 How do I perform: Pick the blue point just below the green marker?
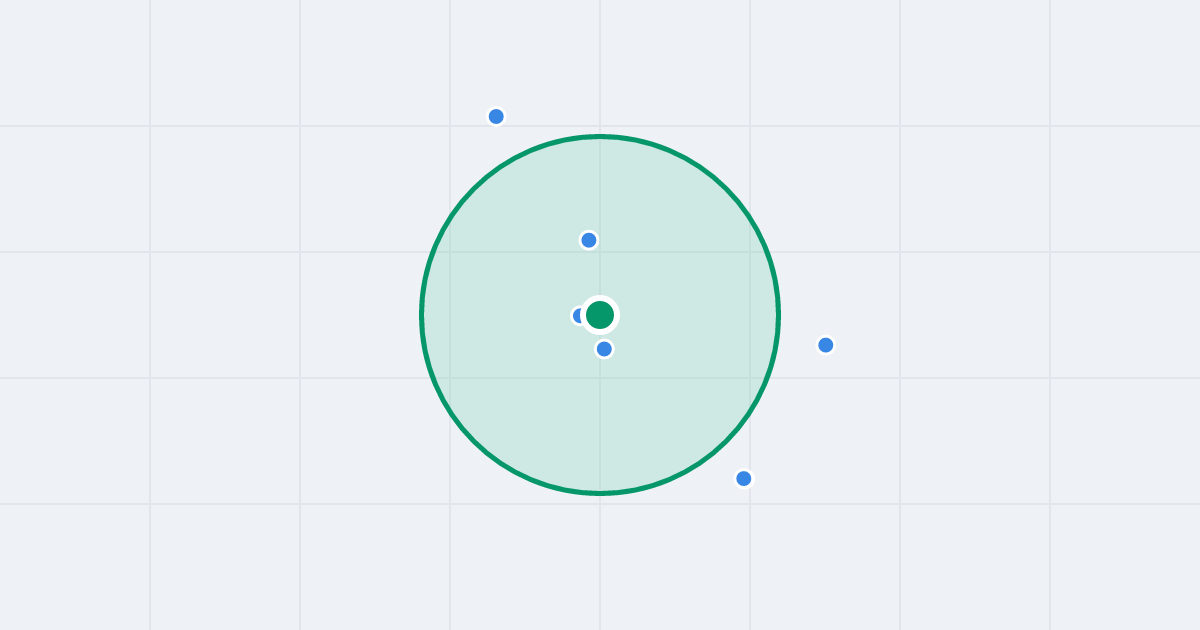point(604,349)
